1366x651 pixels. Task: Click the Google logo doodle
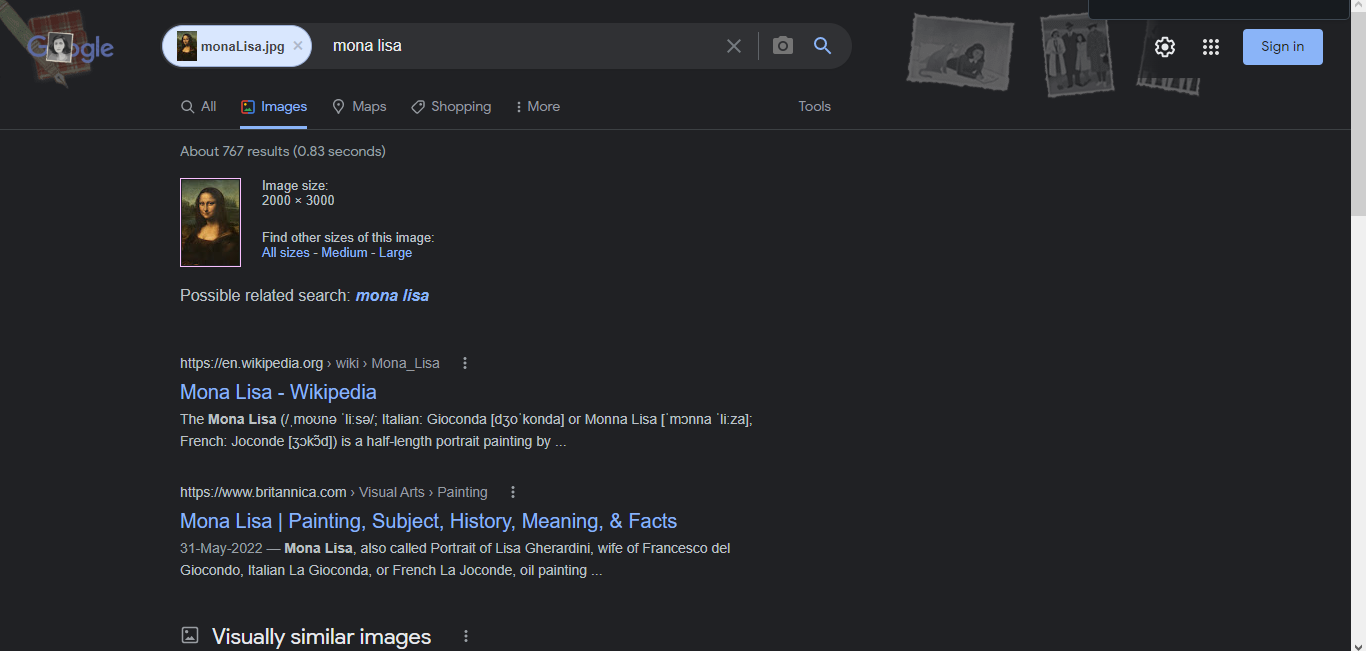[x=70, y=46]
